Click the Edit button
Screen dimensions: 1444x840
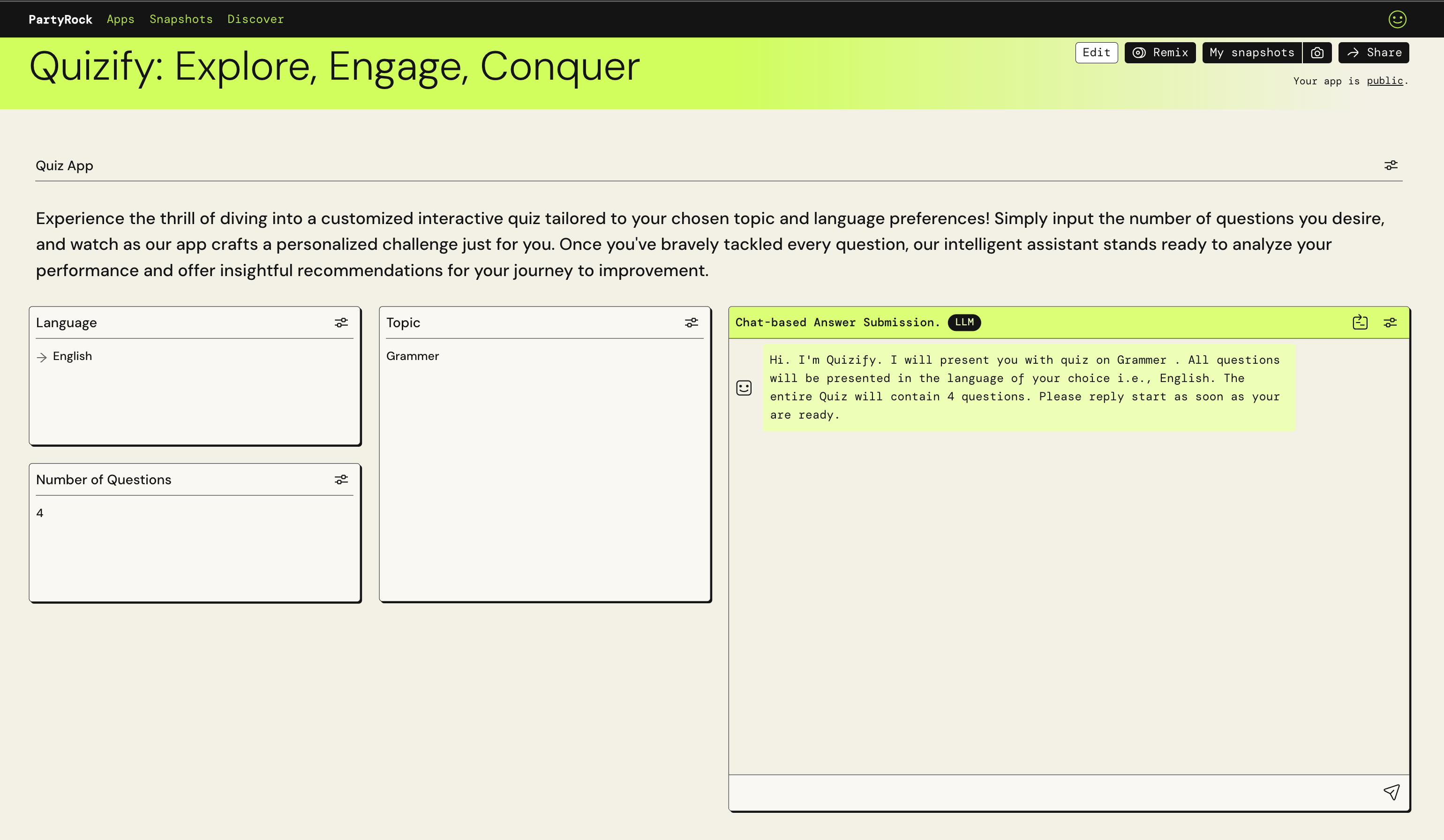coord(1096,52)
